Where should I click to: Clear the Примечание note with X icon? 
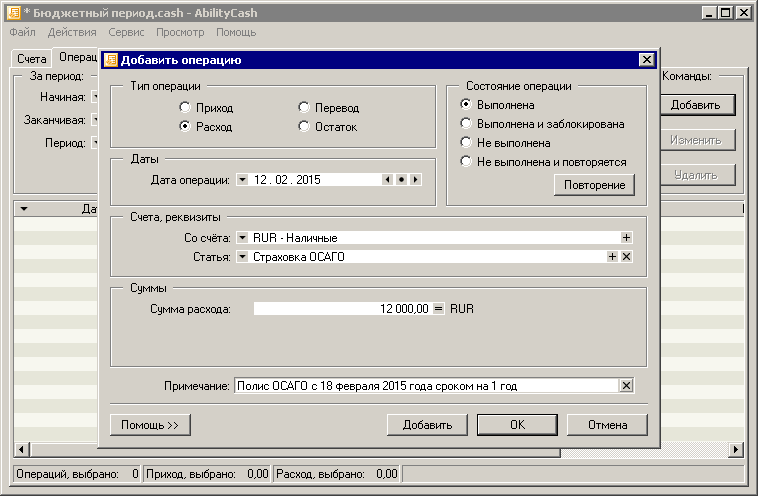[627, 386]
